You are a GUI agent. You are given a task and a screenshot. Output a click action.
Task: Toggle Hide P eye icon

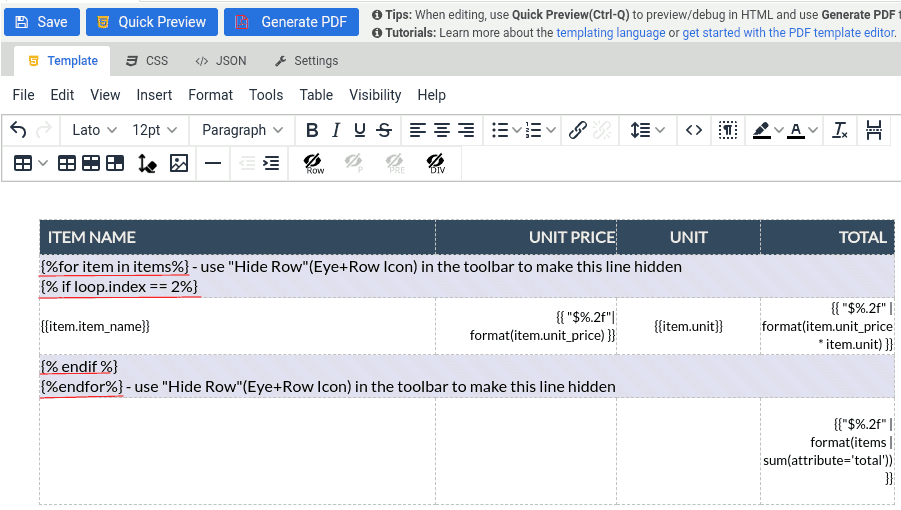(x=353, y=164)
